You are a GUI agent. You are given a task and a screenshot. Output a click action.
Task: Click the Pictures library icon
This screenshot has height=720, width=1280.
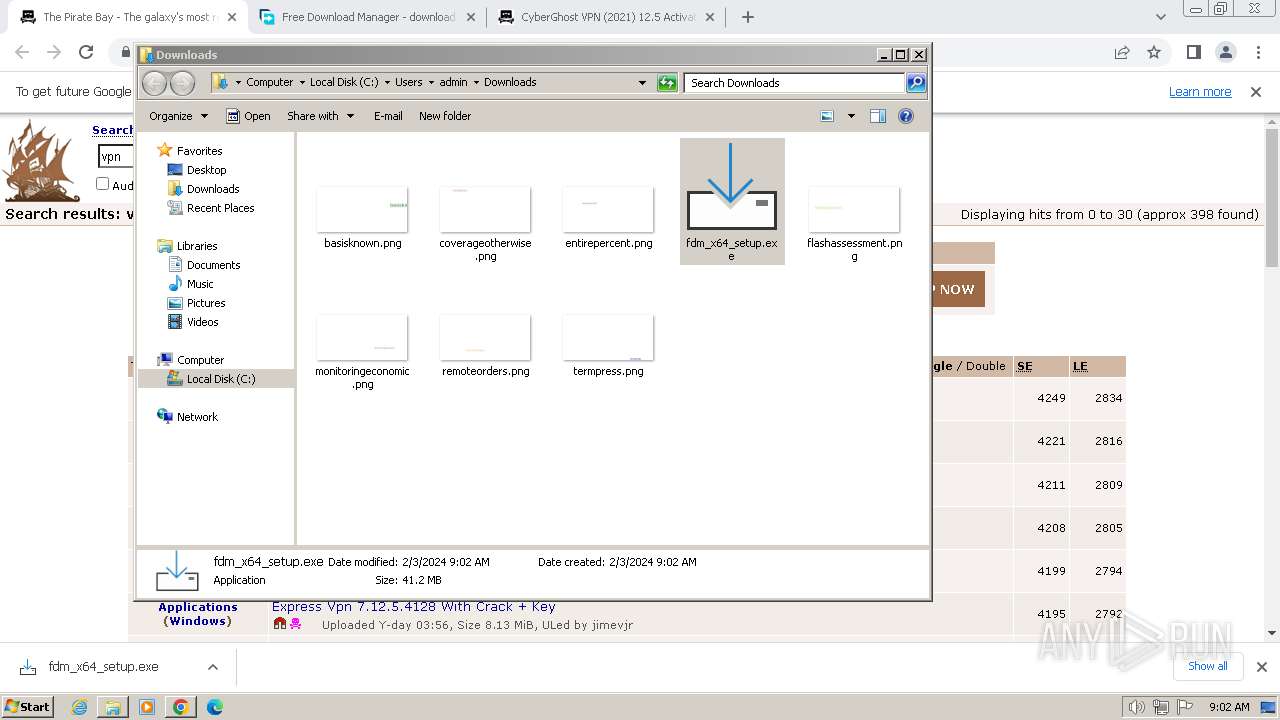[175, 303]
